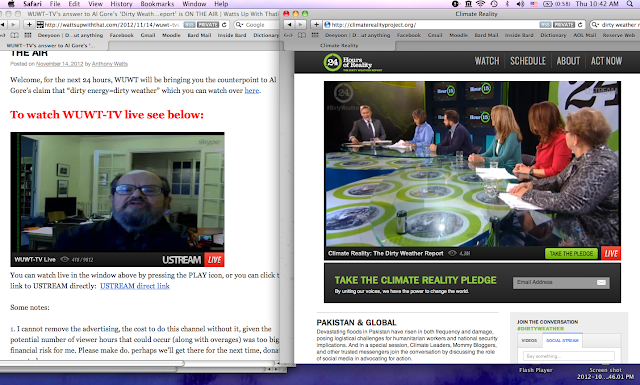Click the add bookmark plus button in right window
Image resolution: width=640 pixels, height=385 pixels.
(x=317, y=25)
